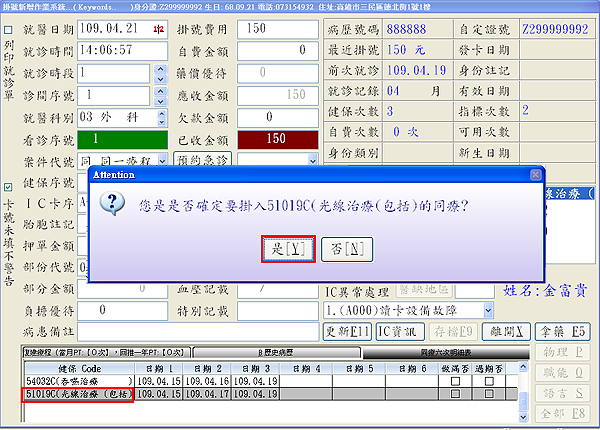Check 做滿否 box for 54032C row
Image resolution: width=600 pixels, height=430 pixels.
(456, 381)
